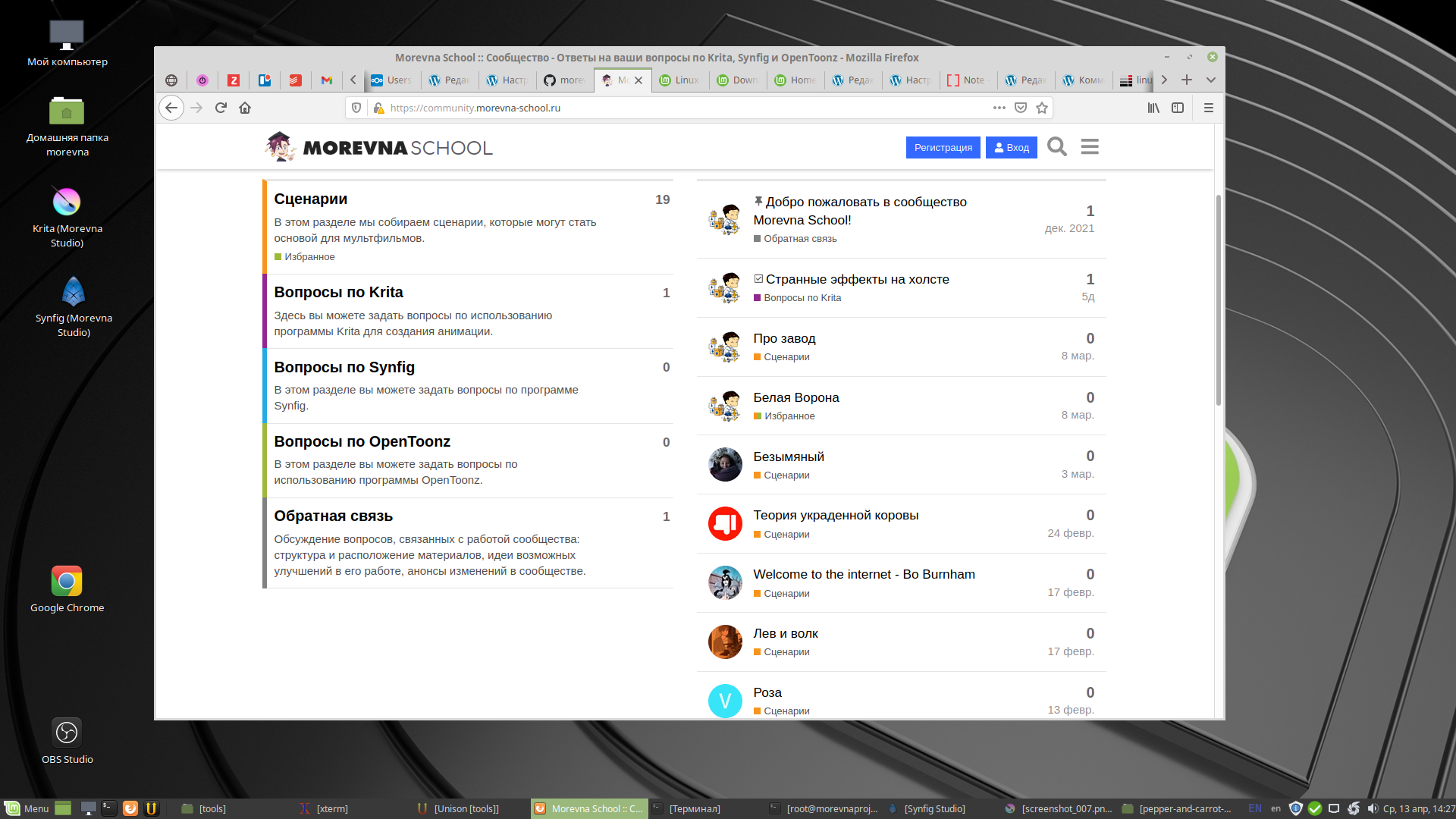Click the Вход login button

(x=1012, y=147)
